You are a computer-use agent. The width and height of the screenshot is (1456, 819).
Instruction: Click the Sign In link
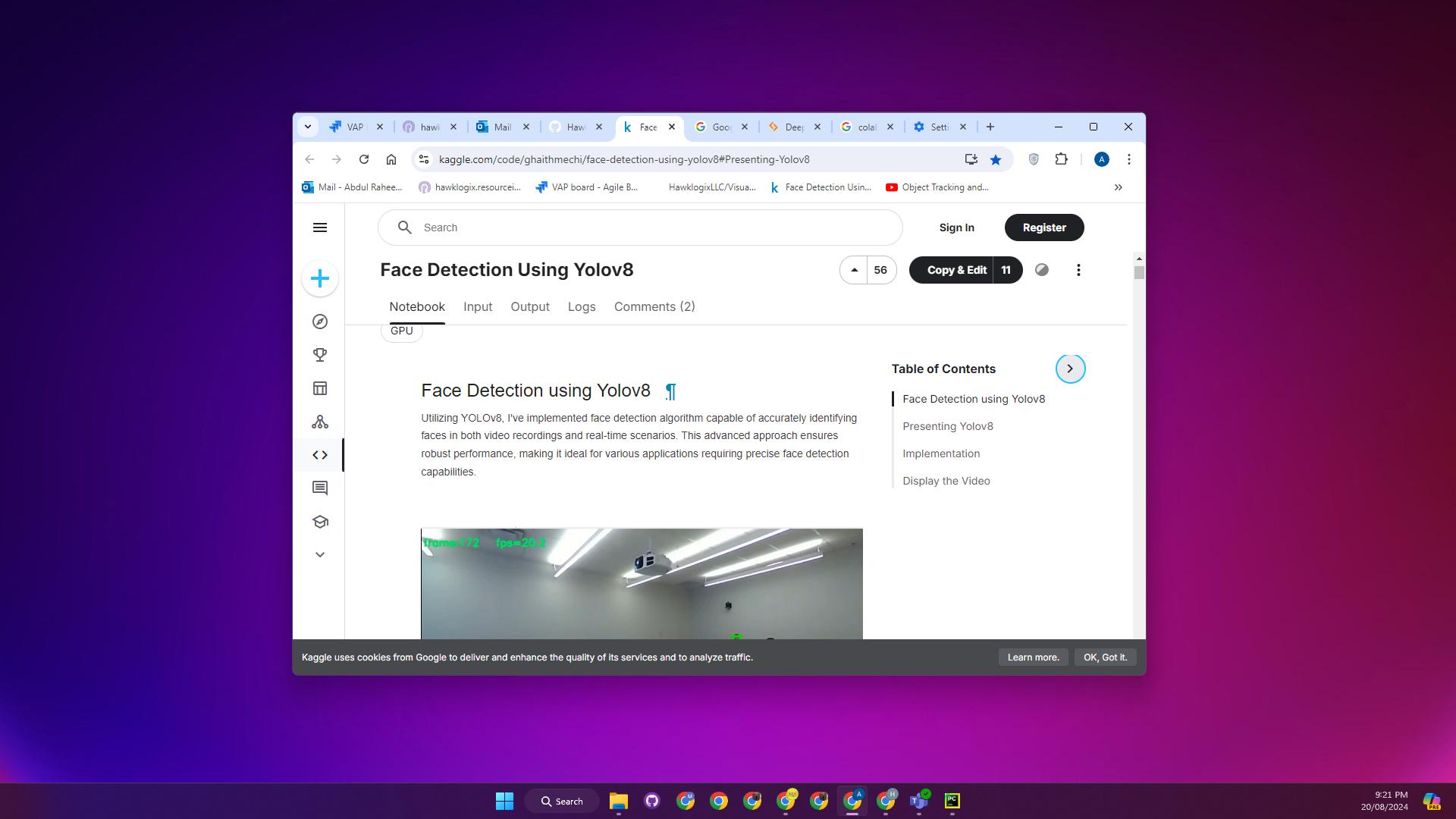click(x=956, y=227)
